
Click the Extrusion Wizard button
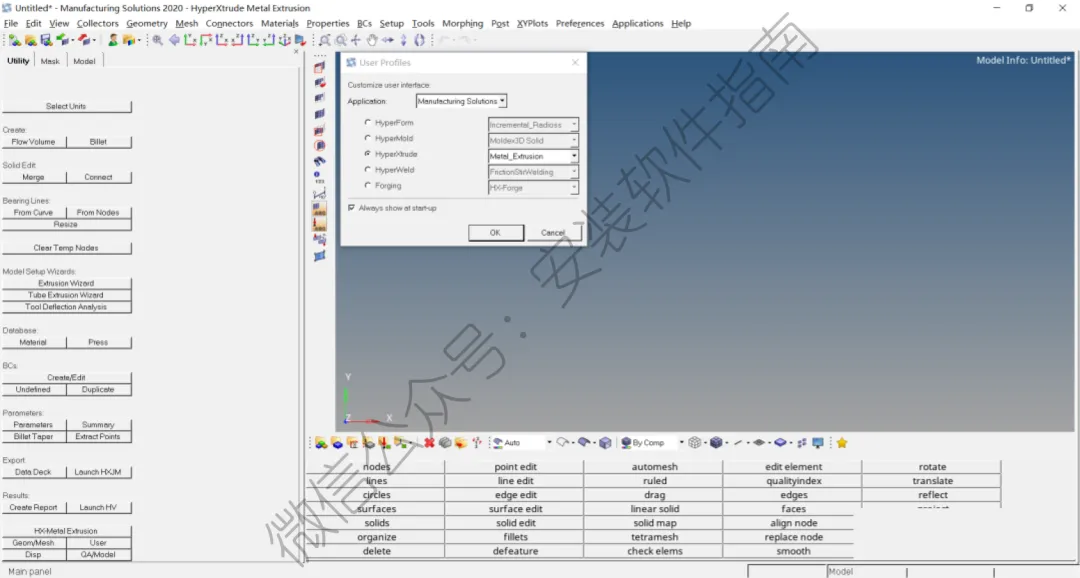tap(66, 283)
